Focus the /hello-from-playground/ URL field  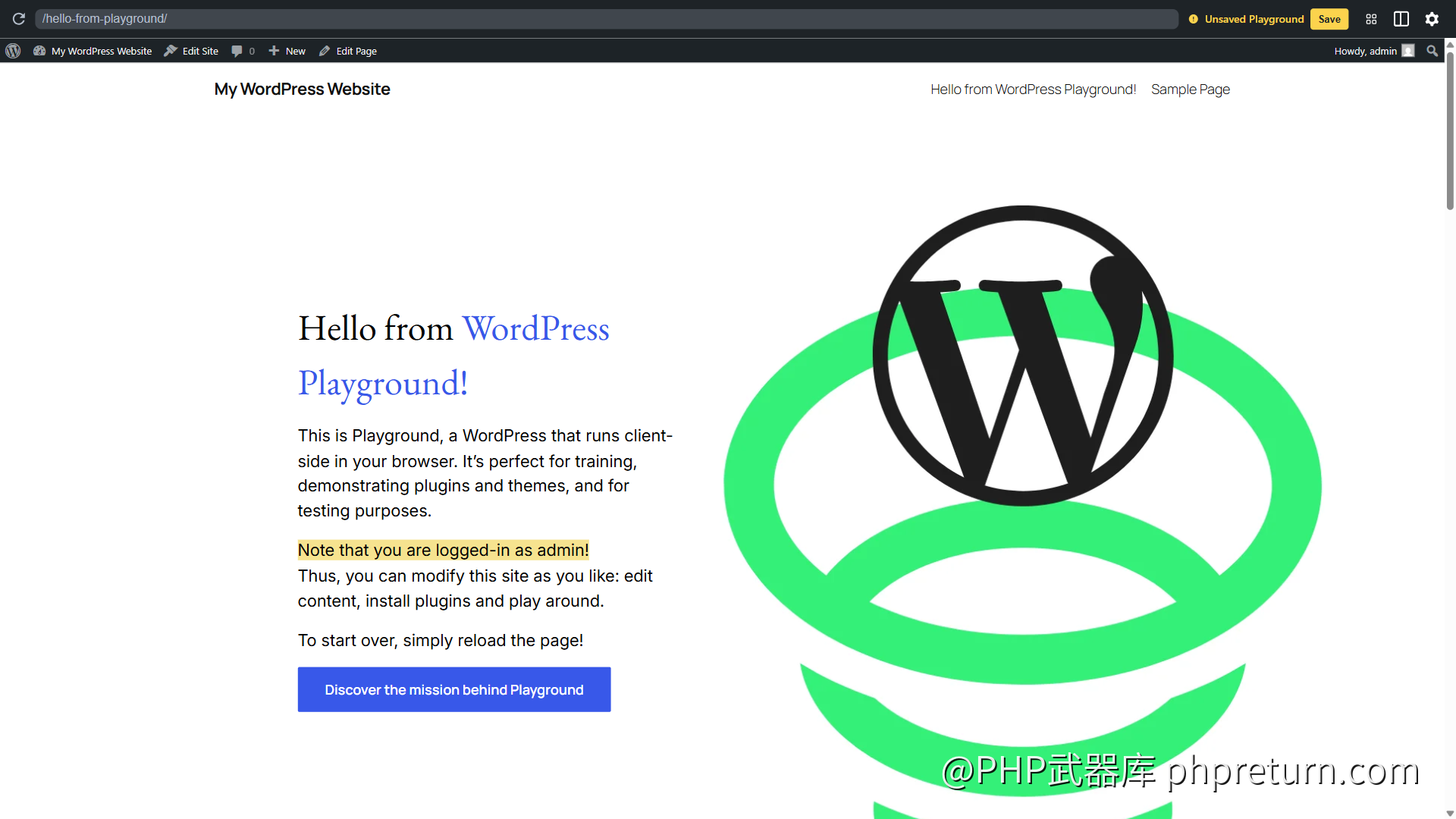click(x=607, y=19)
